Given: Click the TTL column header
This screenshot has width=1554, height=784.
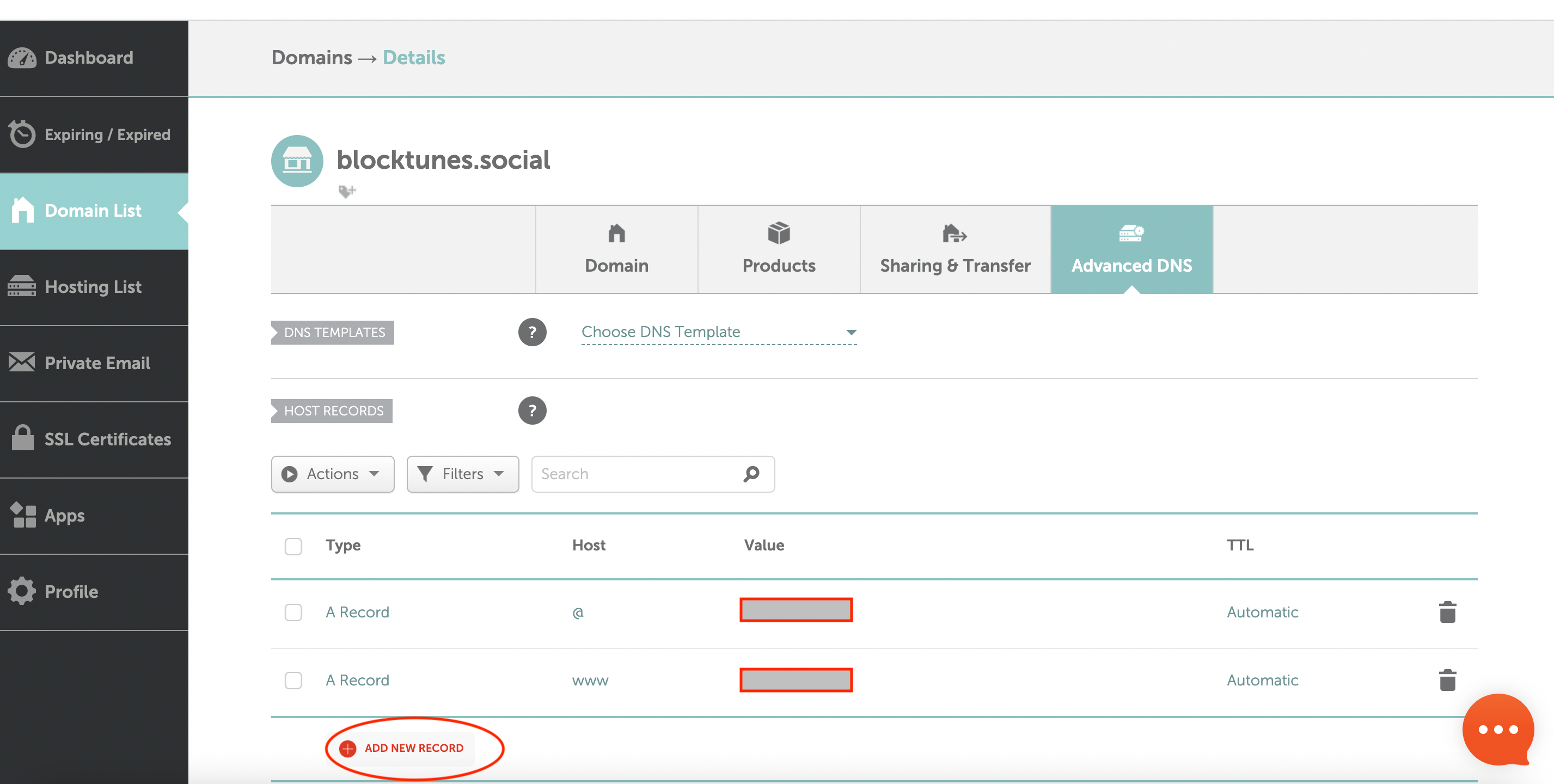Looking at the screenshot, I should coord(1240,545).
